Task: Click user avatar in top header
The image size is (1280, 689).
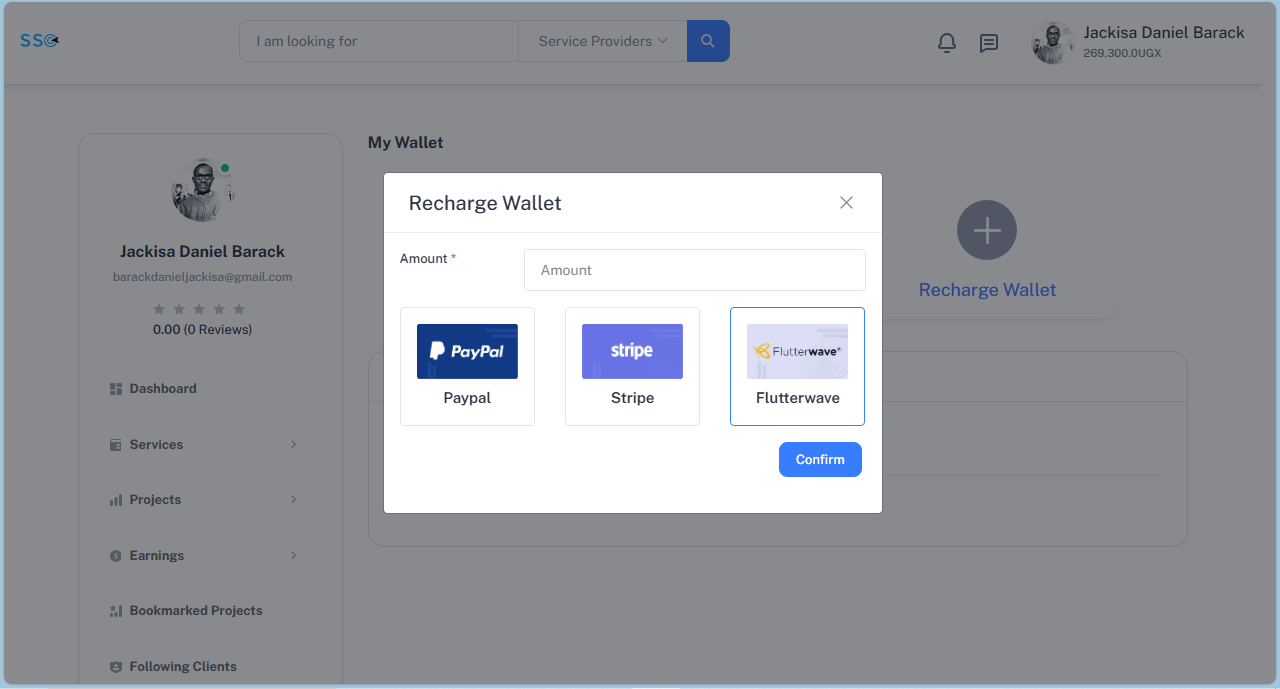Action: tap(1052, 43)
